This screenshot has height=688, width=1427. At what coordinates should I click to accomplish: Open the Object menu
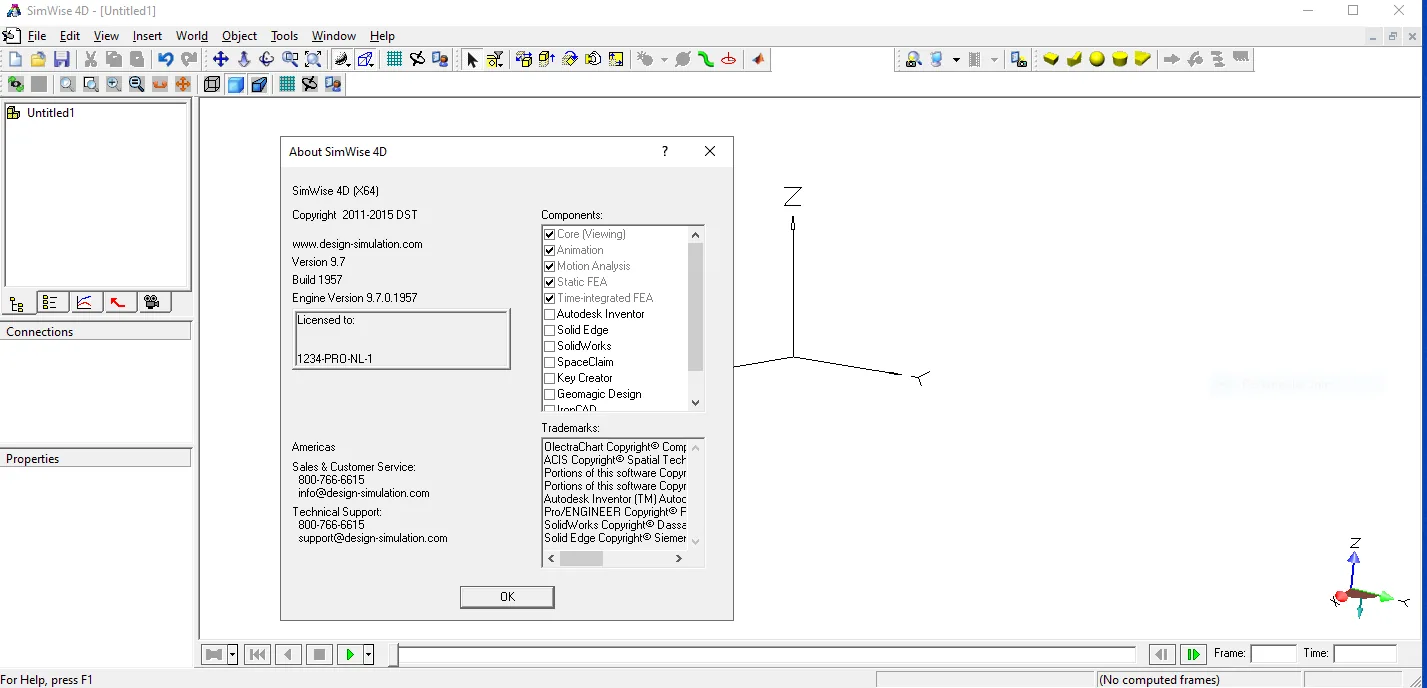click(239, 36)
